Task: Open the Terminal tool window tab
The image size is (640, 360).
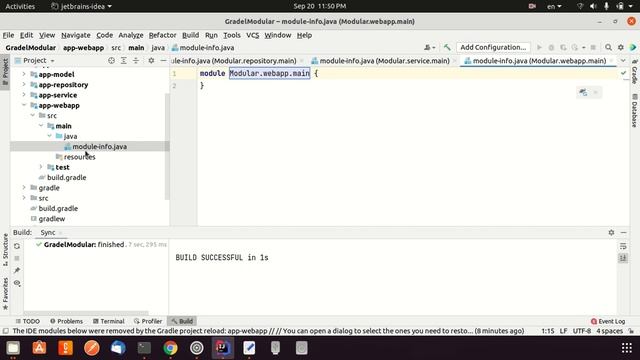Action: (x=108, y=321)
